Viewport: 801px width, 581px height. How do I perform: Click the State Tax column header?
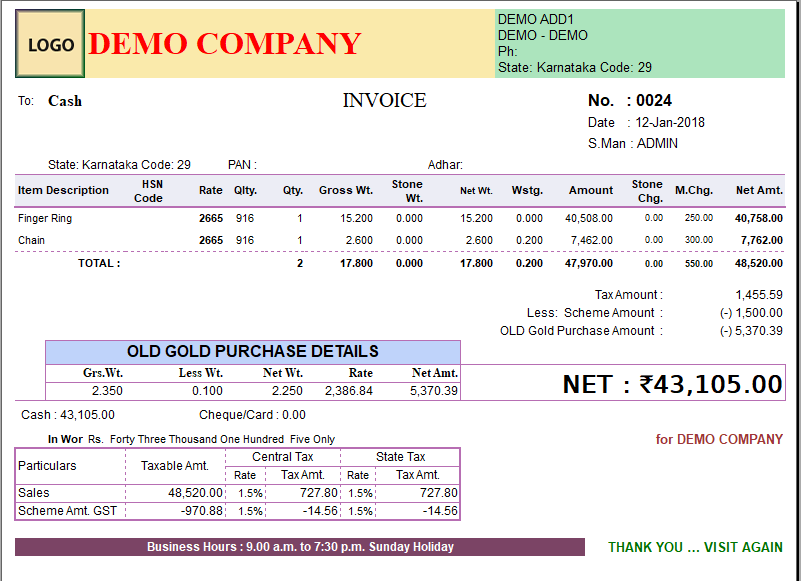point(400,457)
